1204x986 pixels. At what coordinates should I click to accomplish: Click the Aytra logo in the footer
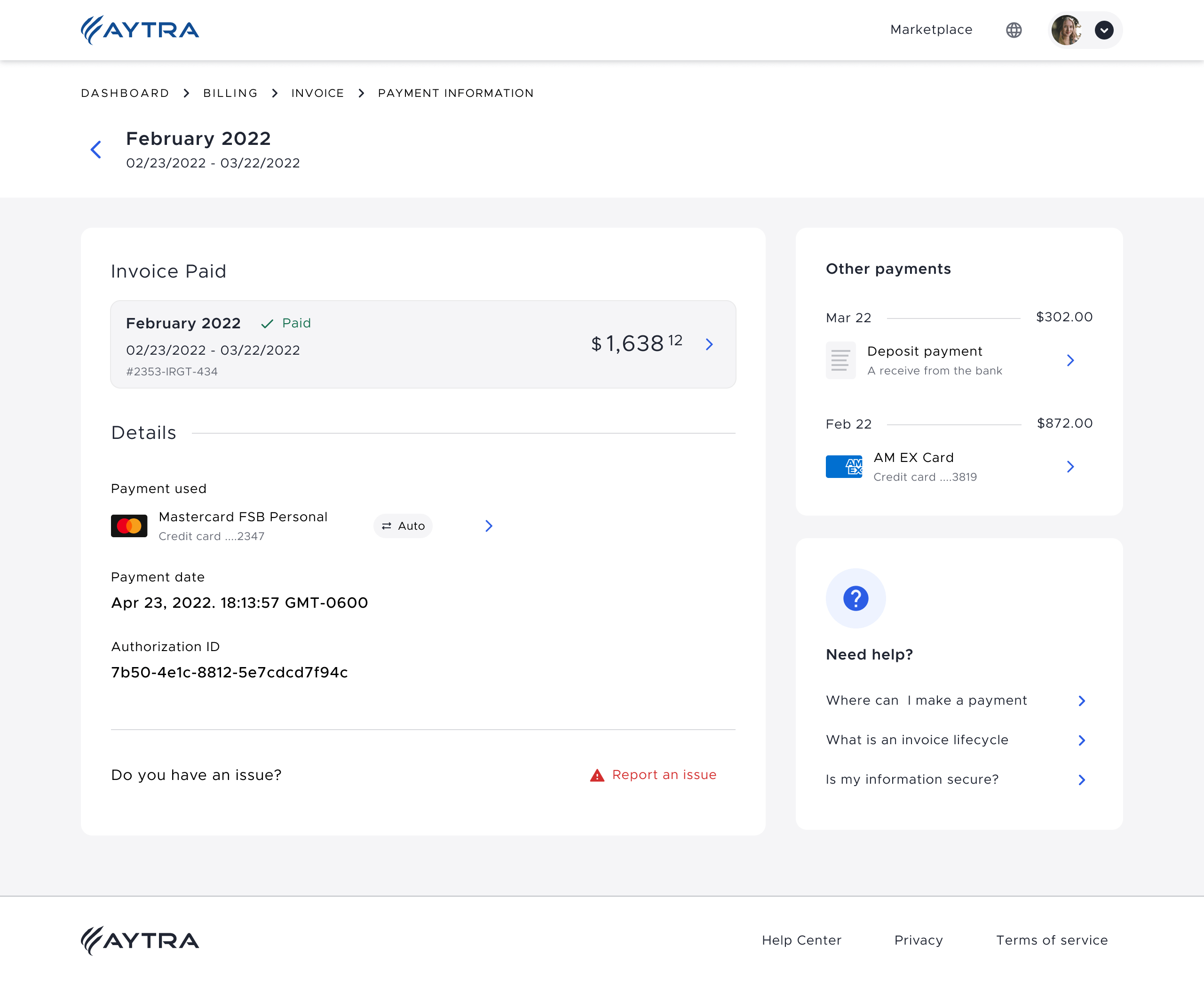coord(140,940)
